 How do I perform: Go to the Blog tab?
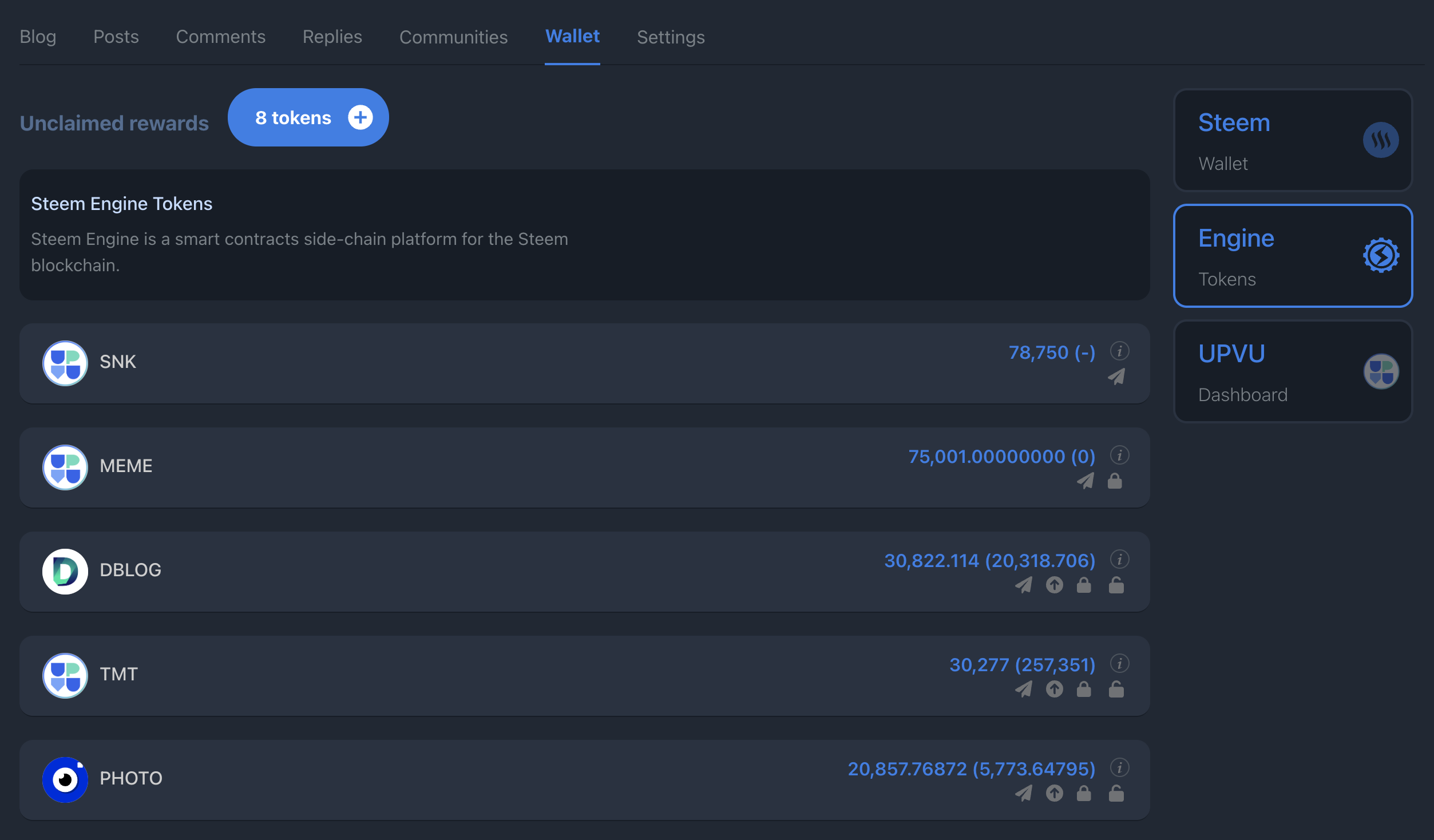(38, 37)
